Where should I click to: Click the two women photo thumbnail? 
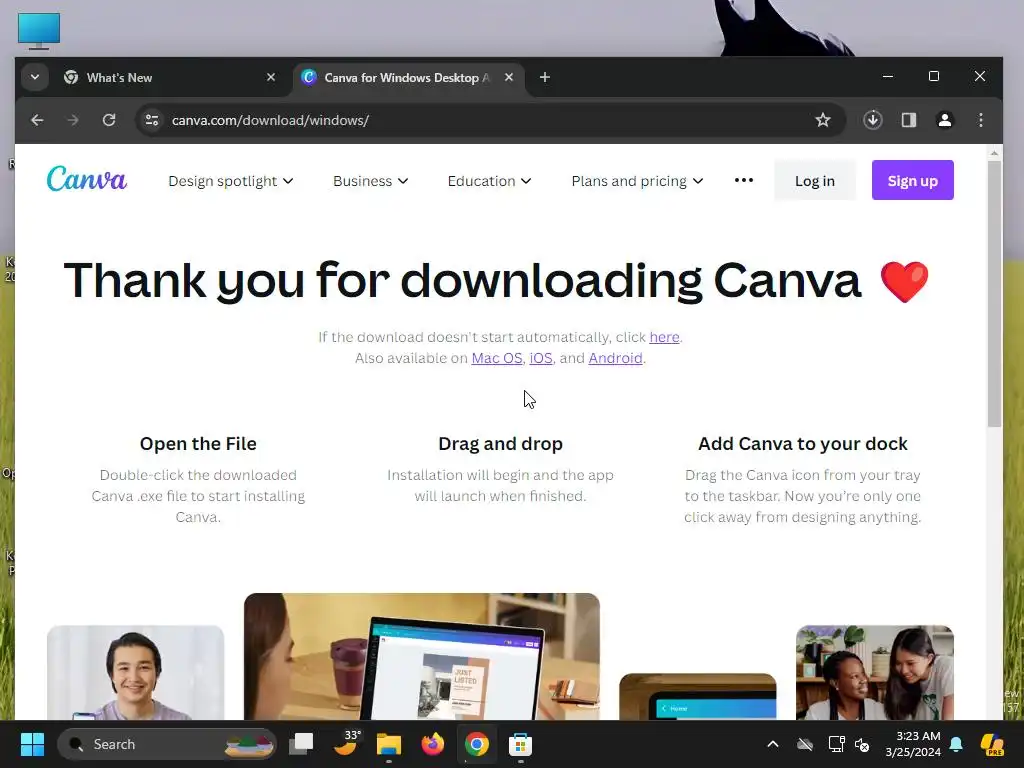tap(874, 673)
